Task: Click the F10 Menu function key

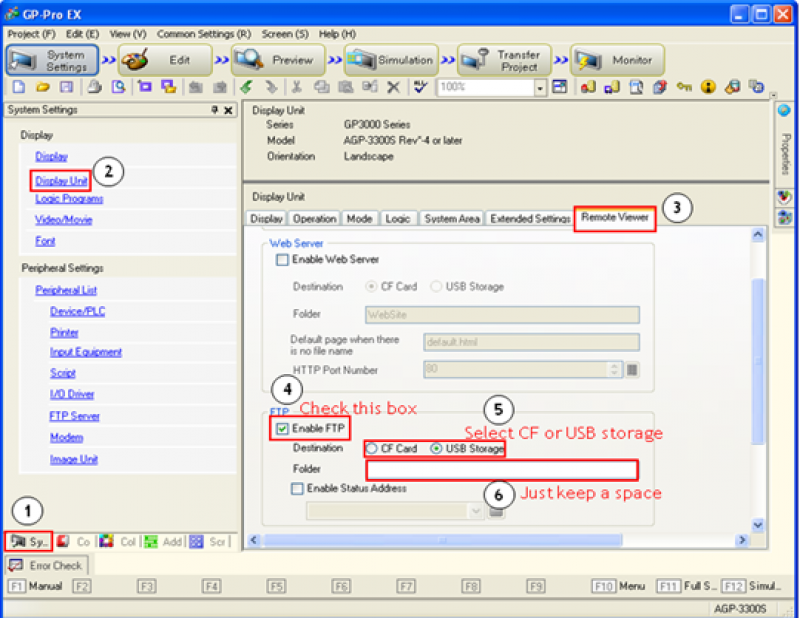Action: coord(618,586)
